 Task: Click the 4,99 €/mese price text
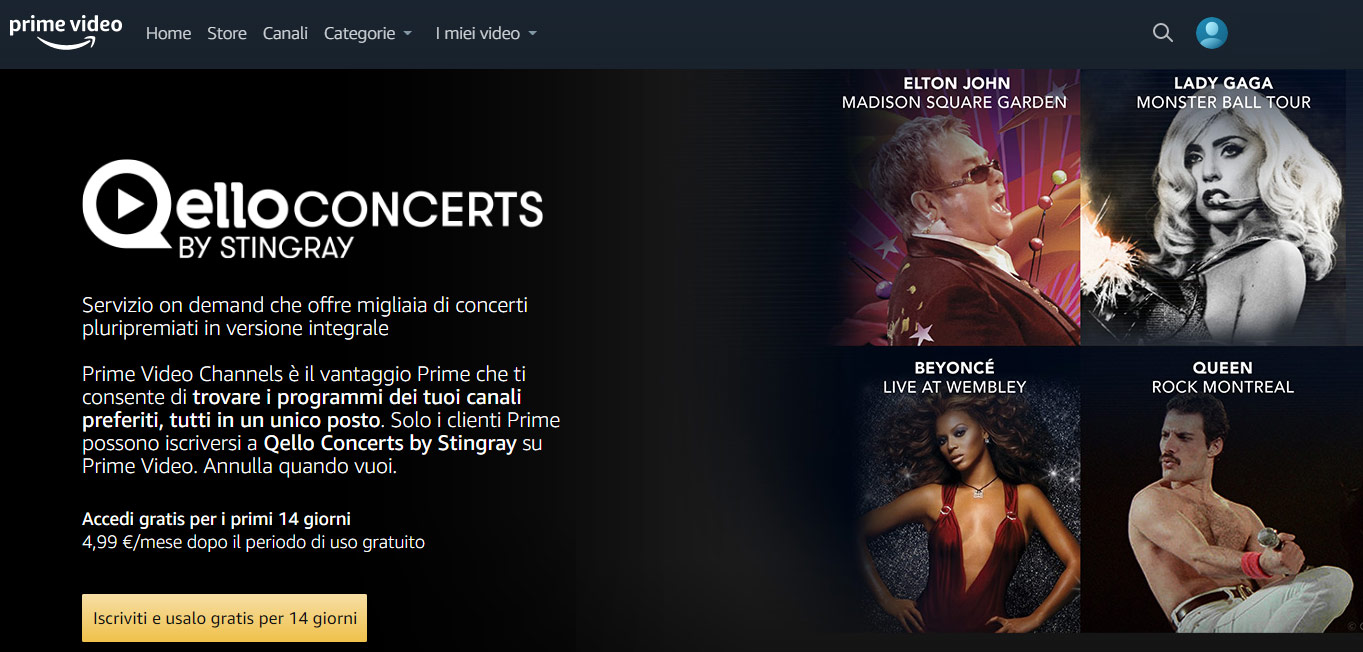[138, 542]
